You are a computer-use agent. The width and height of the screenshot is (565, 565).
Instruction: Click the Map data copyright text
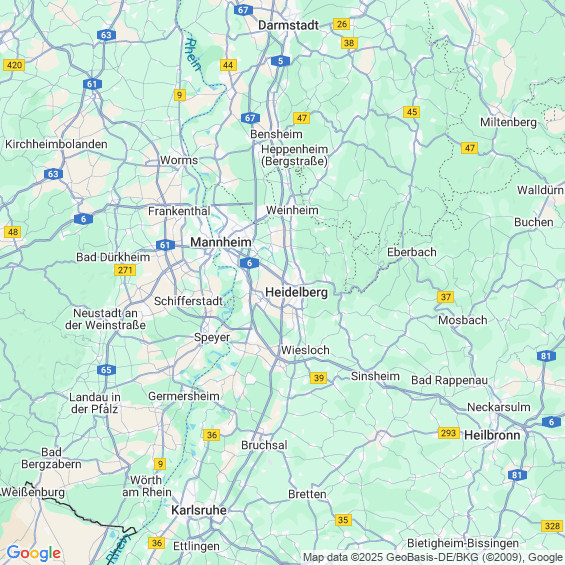[x=433, y=557]
